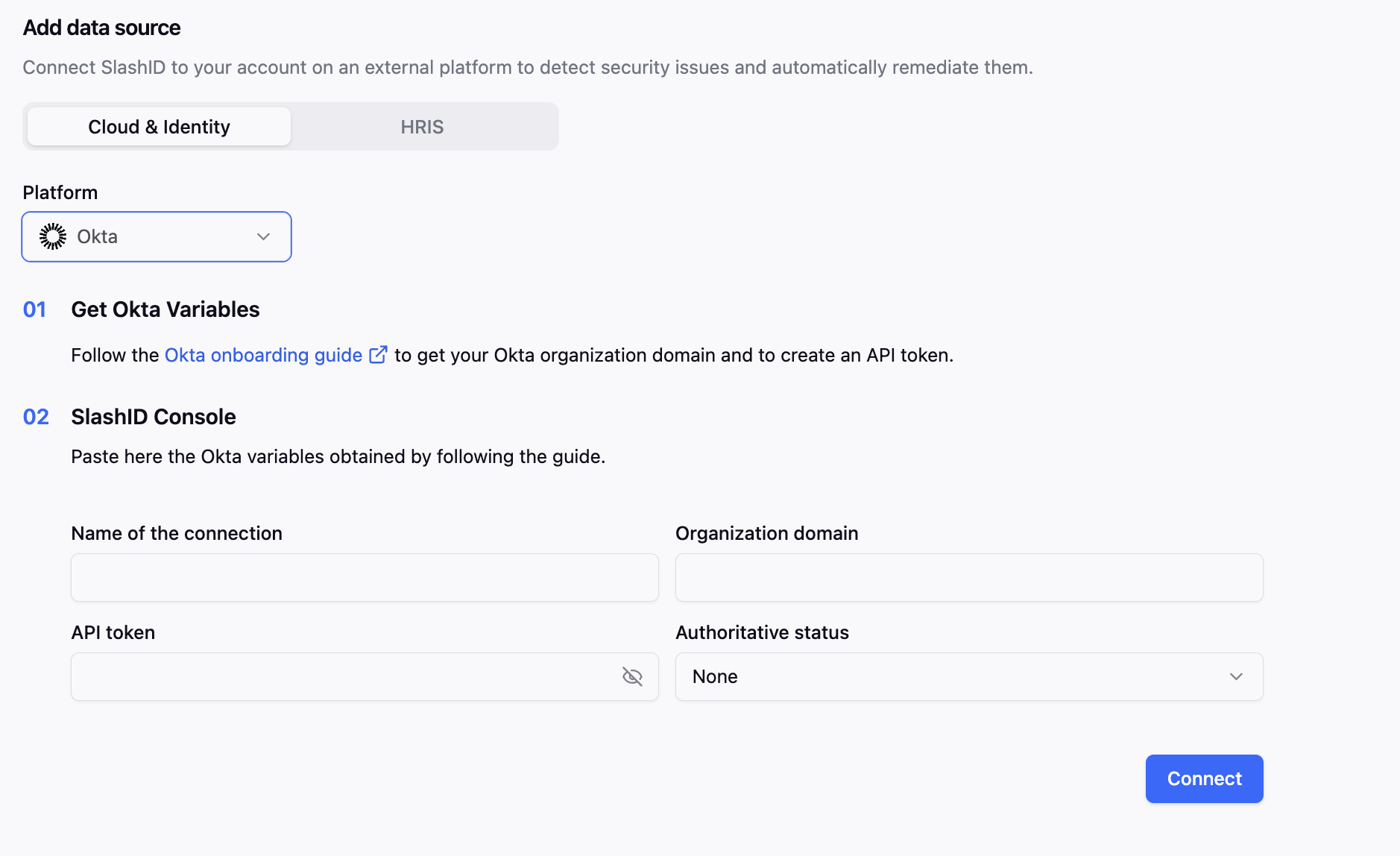
Task: Expand the Authoritative status chevron arrow
Action: tap(1236, 676)
